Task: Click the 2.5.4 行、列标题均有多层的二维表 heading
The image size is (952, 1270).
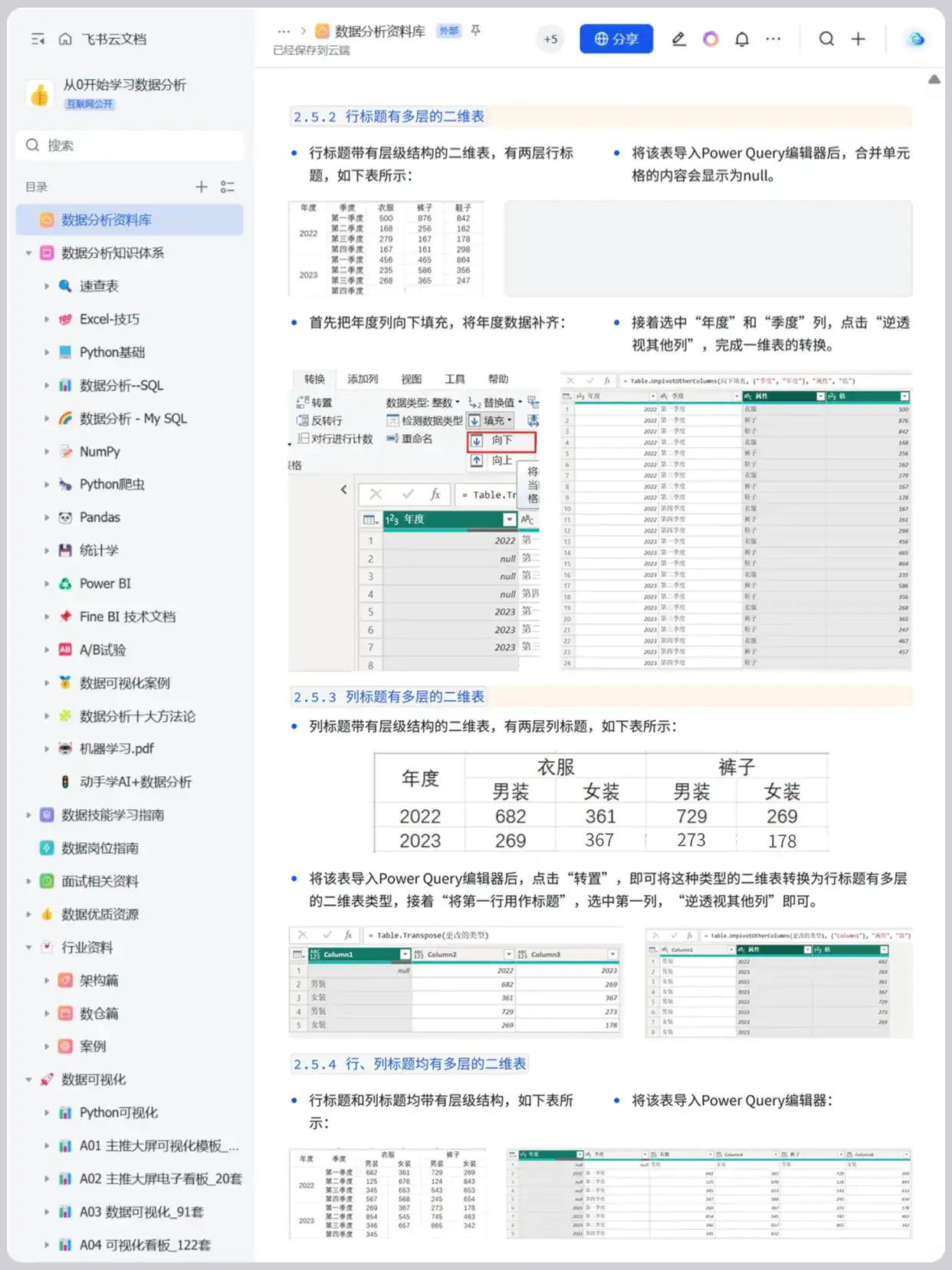Action: point(409,1064)
